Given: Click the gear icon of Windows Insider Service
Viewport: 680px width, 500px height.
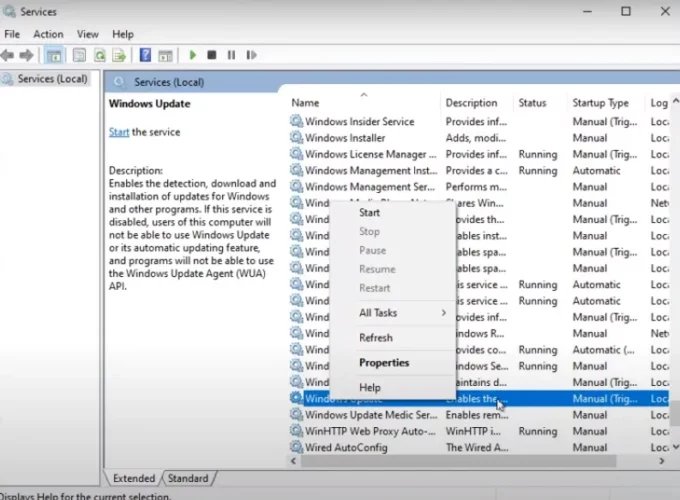Looking at the screenshot, I should tap(296, 121).
